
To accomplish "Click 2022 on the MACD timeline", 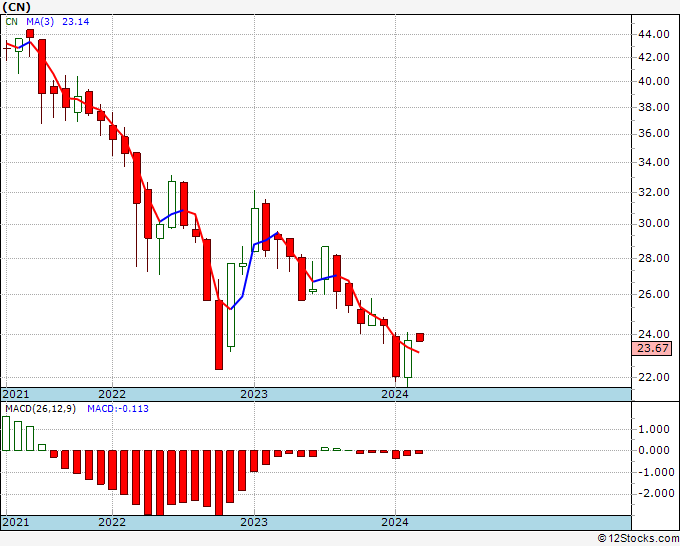I will 112,522.
